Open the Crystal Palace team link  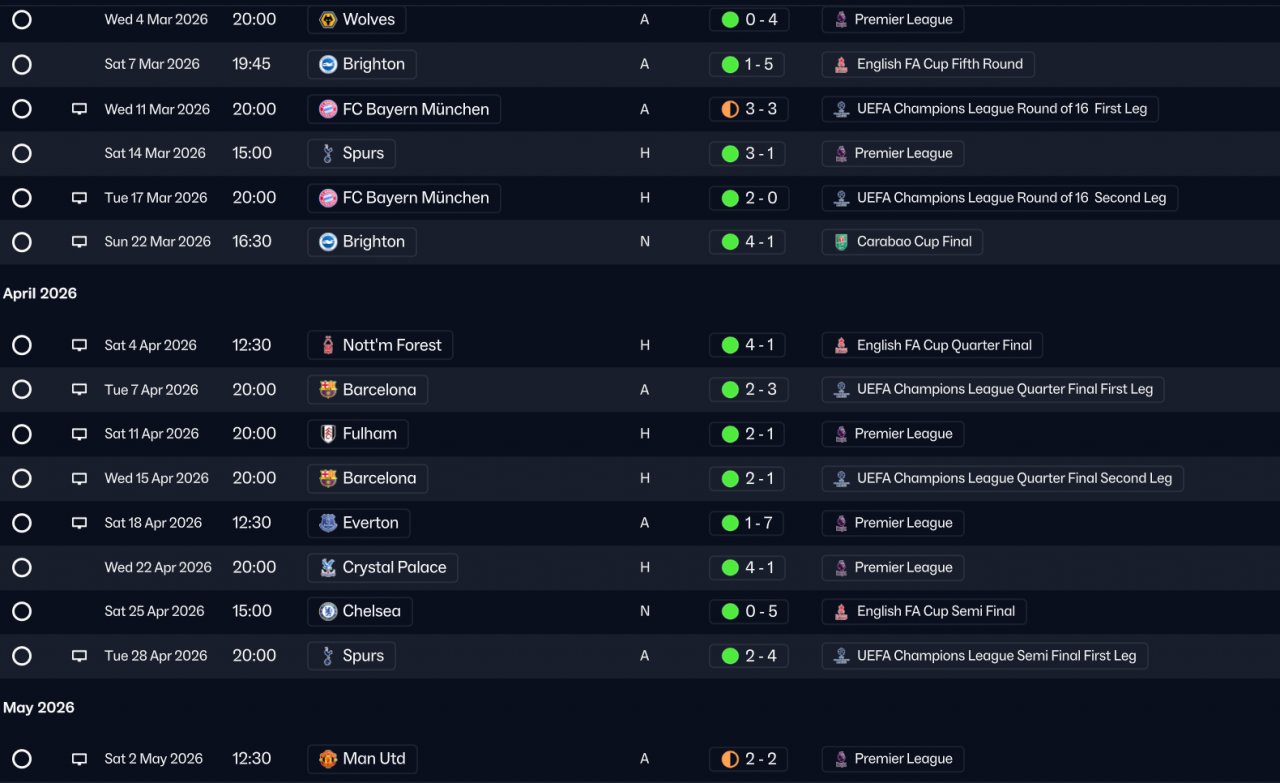pos(383,567)
